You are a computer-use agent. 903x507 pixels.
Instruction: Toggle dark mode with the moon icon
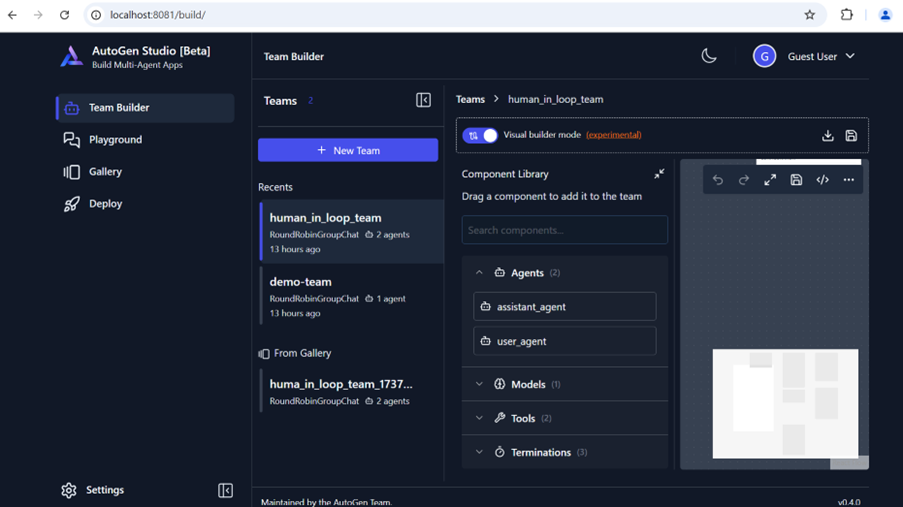[x=709, y=56]
